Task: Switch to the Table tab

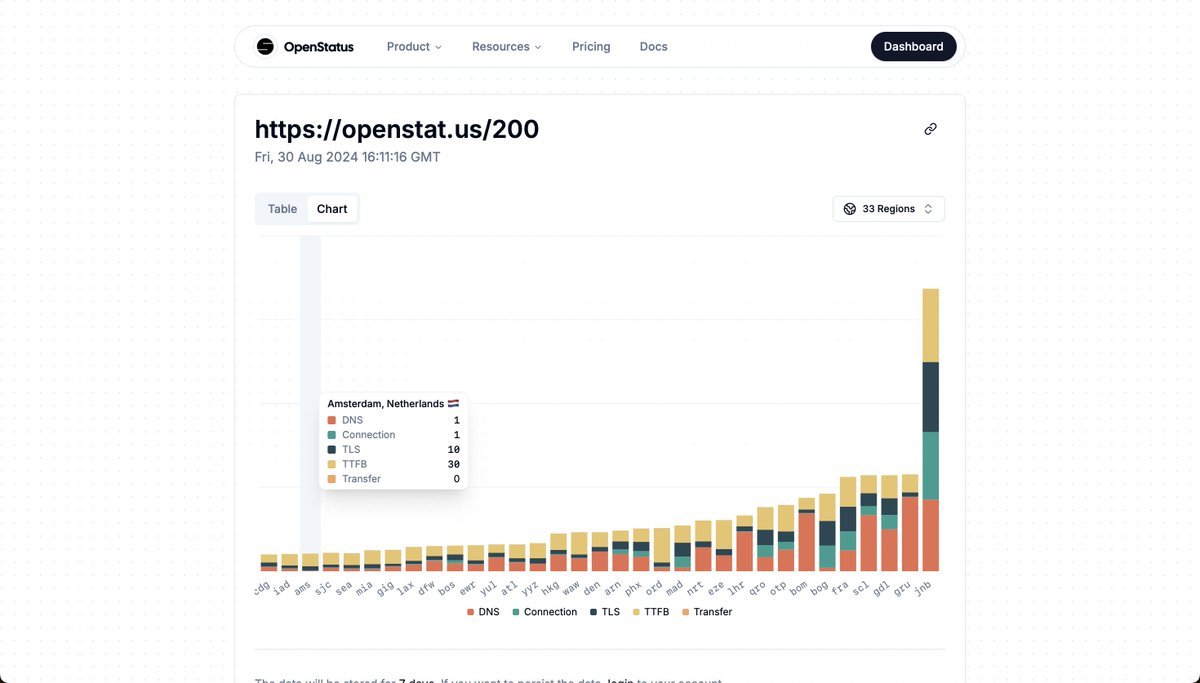Action: pos(282,209)
